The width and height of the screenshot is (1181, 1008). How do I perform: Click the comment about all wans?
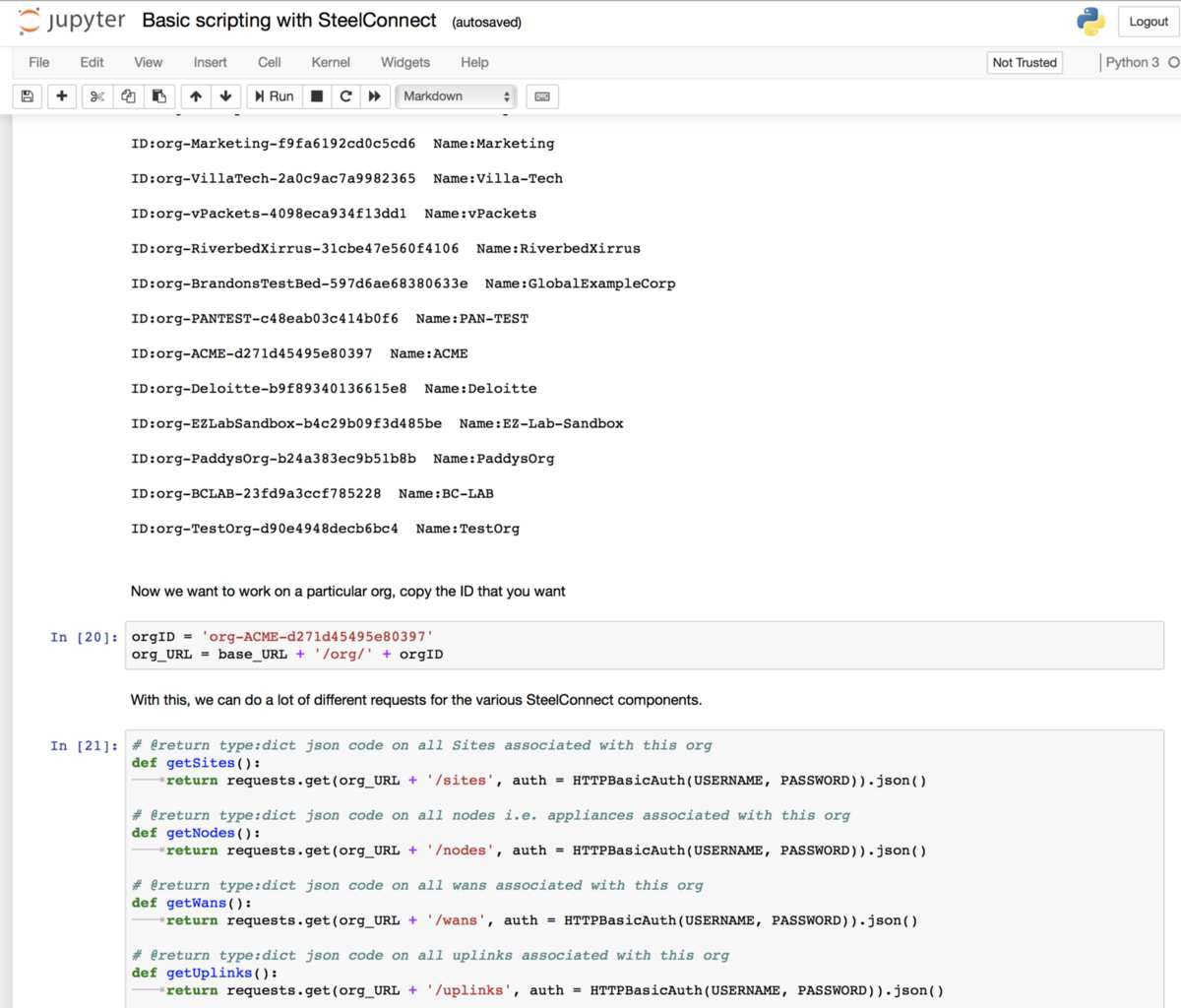tap(417, 885)
